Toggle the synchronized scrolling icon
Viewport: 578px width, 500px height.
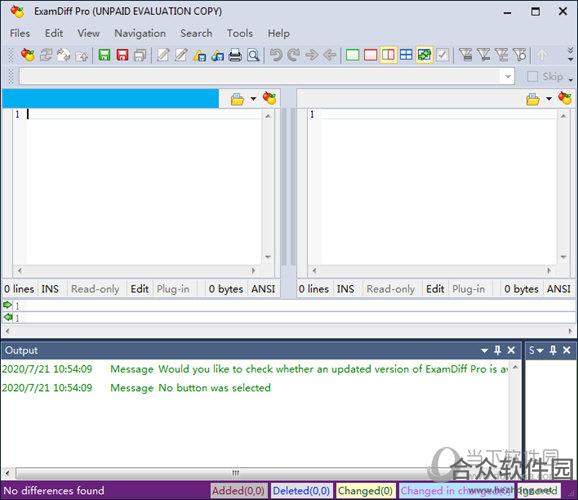pos(424,55)
